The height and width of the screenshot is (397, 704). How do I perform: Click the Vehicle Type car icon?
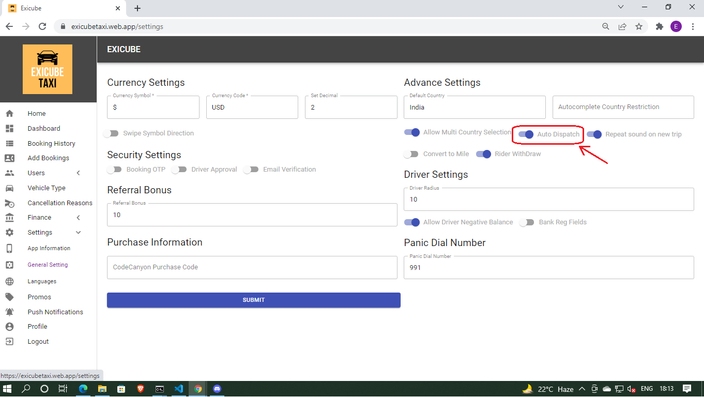coord(9,188)
